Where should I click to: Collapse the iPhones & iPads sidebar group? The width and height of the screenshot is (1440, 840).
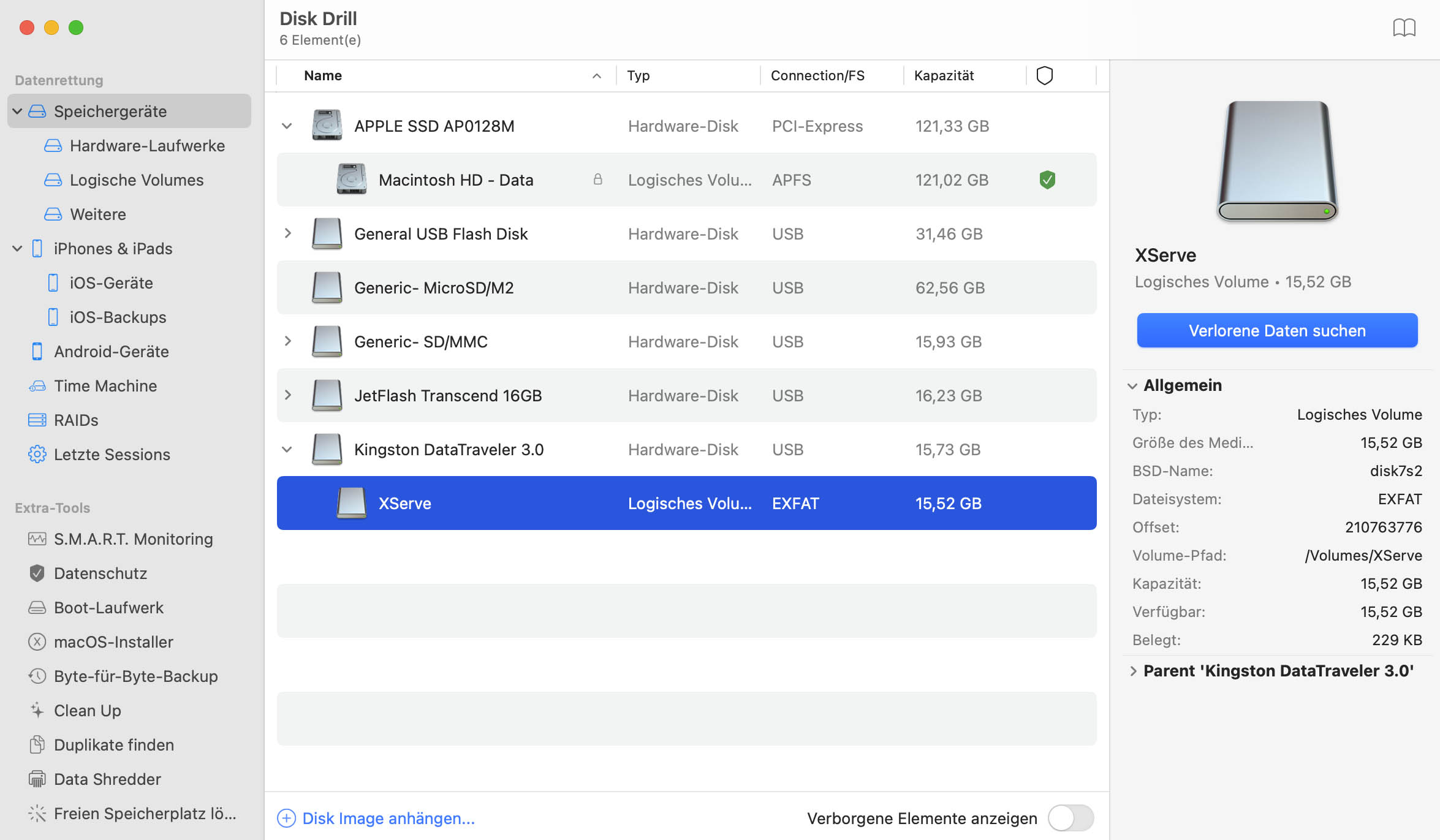[x=17, y=248]
